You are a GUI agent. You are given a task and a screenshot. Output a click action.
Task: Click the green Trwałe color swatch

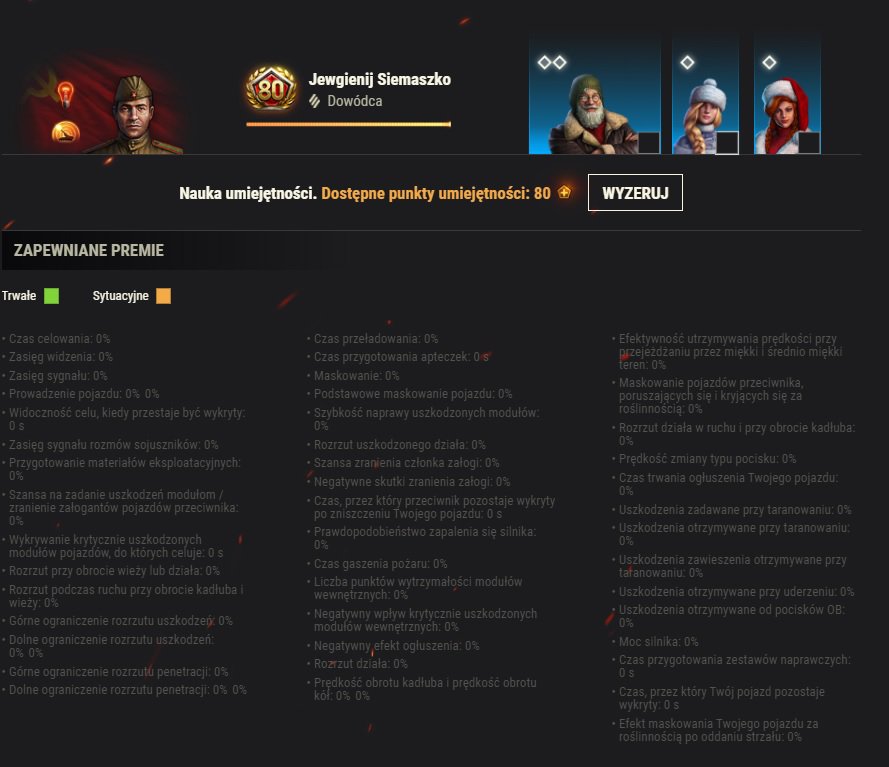pos(52,296)
